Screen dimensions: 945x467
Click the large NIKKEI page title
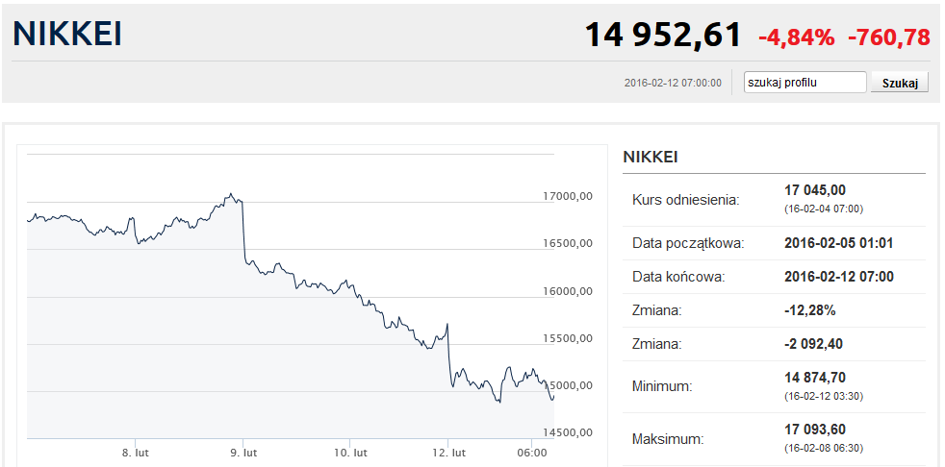tap(67, 35)
